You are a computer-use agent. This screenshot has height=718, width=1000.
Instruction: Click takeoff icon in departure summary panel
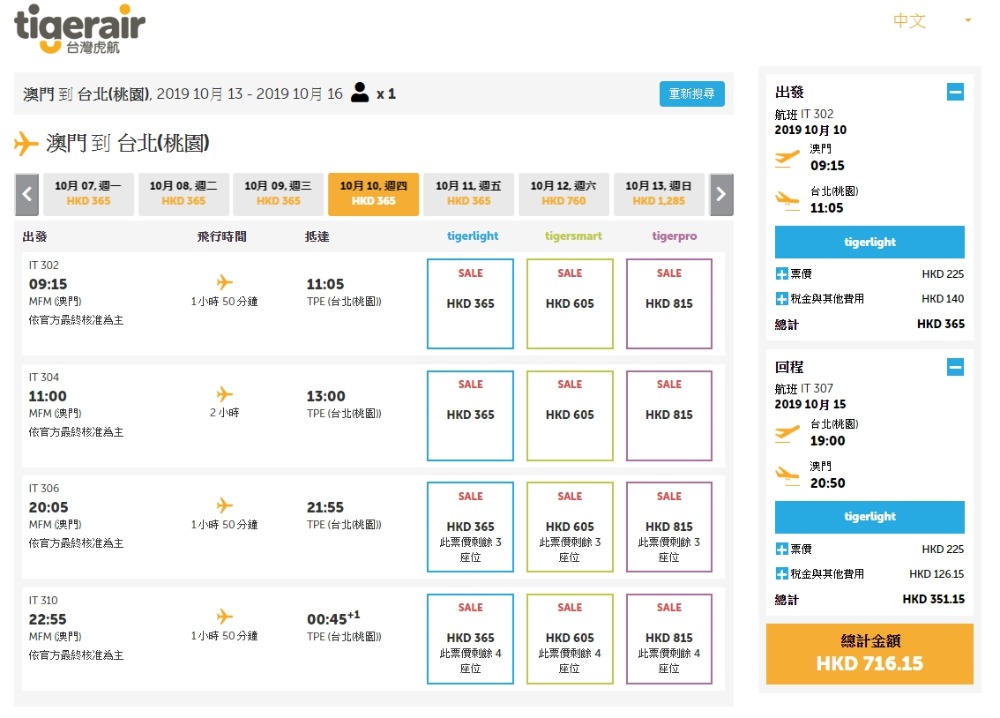tap(788, 157)
